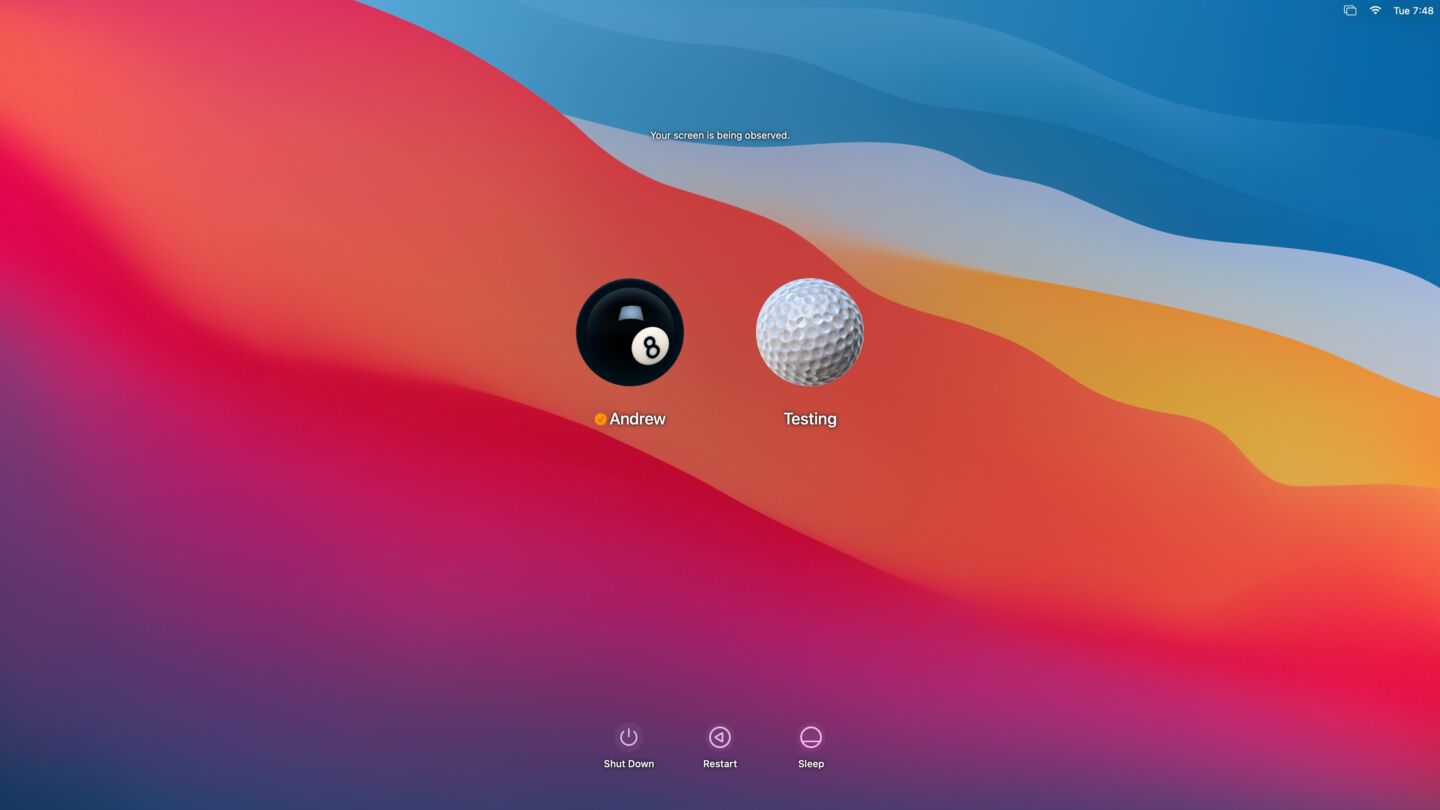
Task: Click the screen observation notice text
Action: (x=719, y=134)
